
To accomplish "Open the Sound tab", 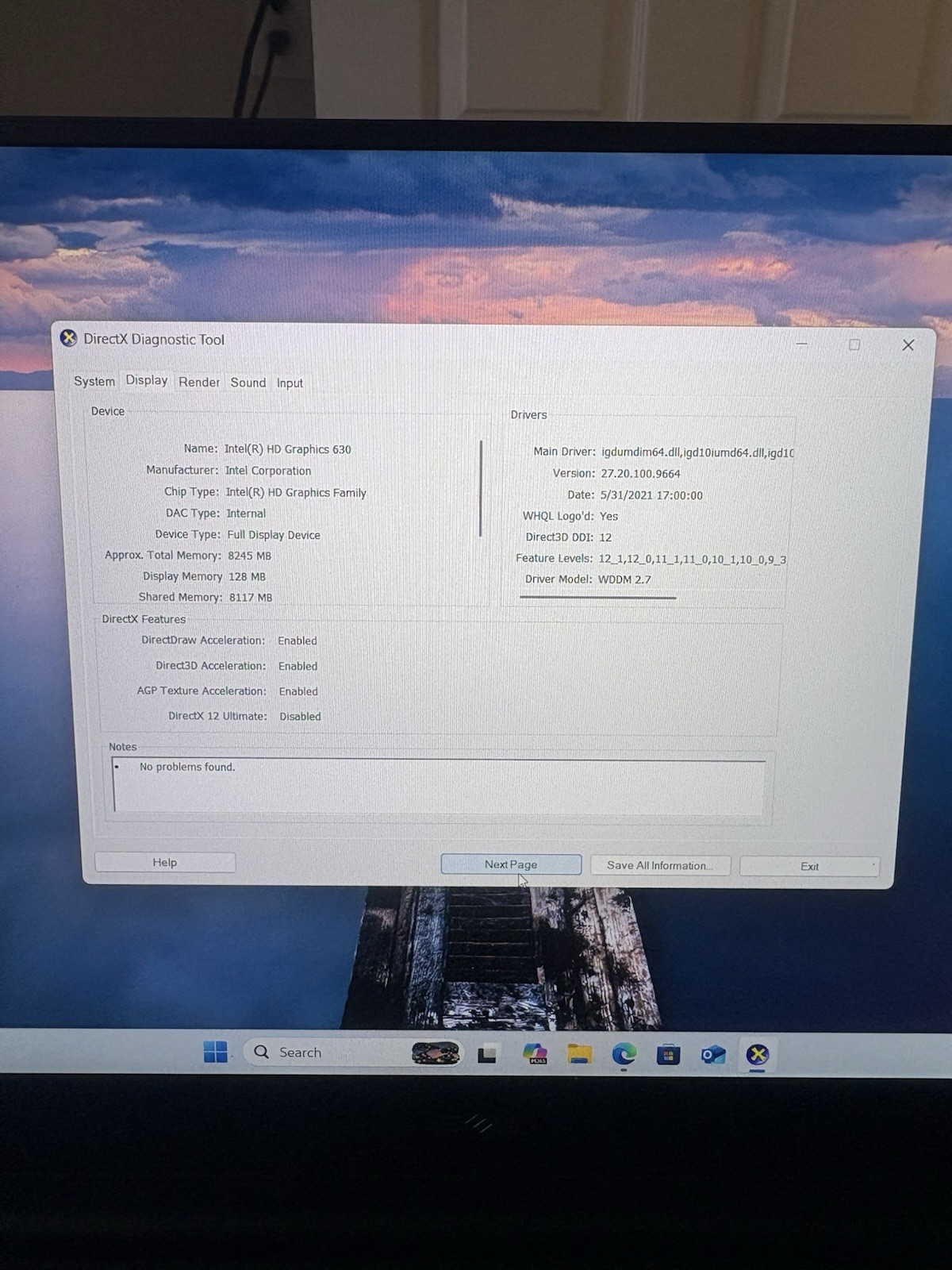I will click(248, 383).
